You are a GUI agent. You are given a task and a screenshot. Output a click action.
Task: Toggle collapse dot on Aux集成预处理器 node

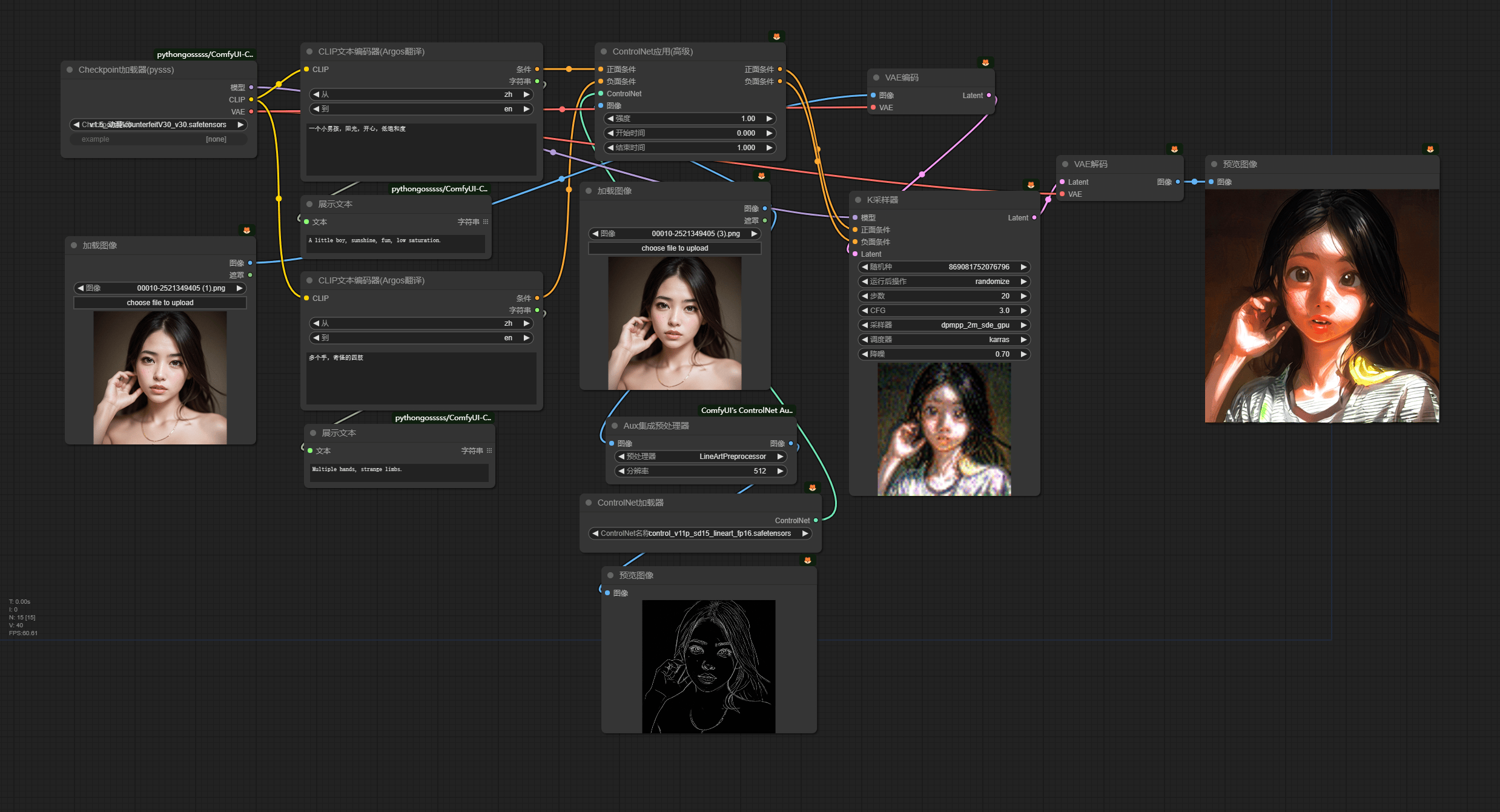(615, 426)
